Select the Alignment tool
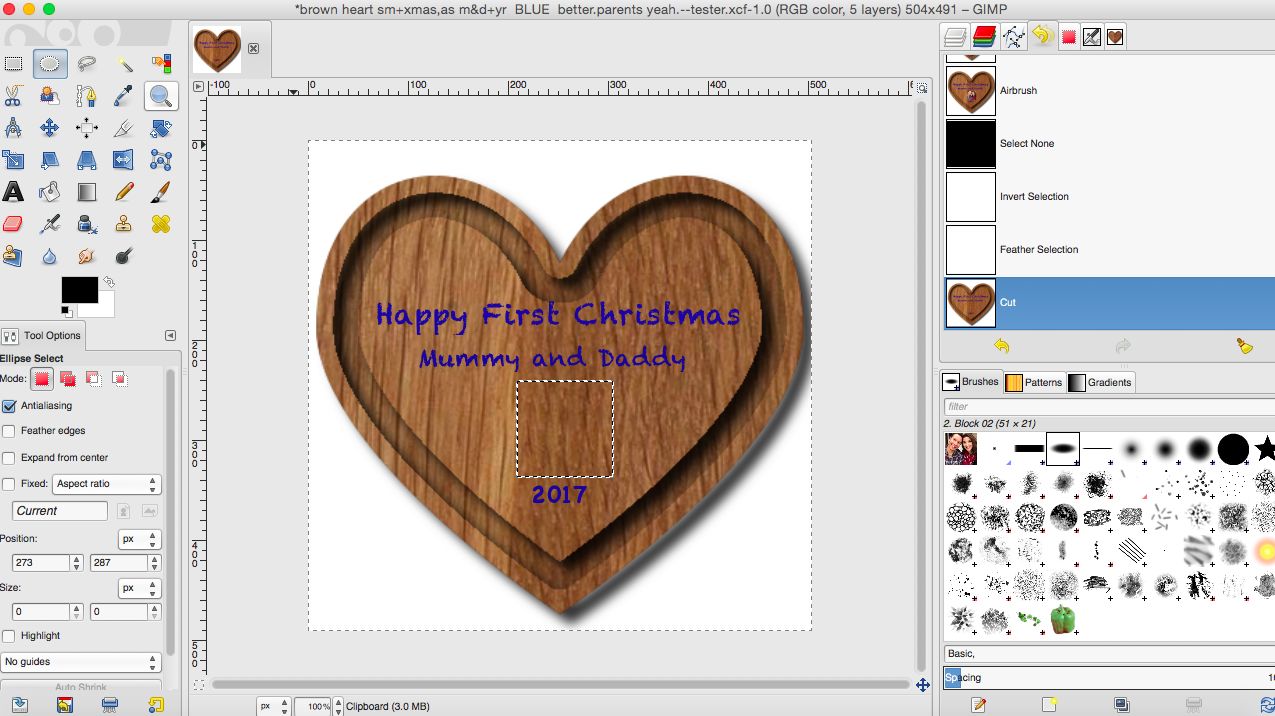The image size is (1275, 716). 87,128
